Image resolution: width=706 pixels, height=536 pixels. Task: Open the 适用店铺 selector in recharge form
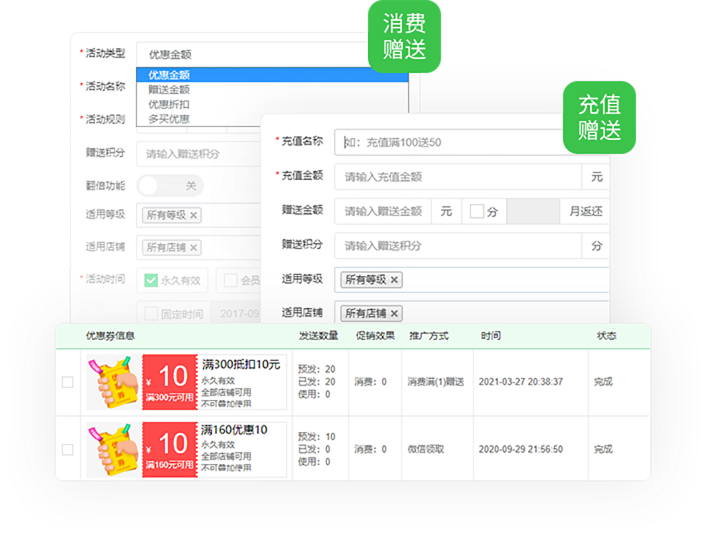pyautogui.click(x=470, y=313)
